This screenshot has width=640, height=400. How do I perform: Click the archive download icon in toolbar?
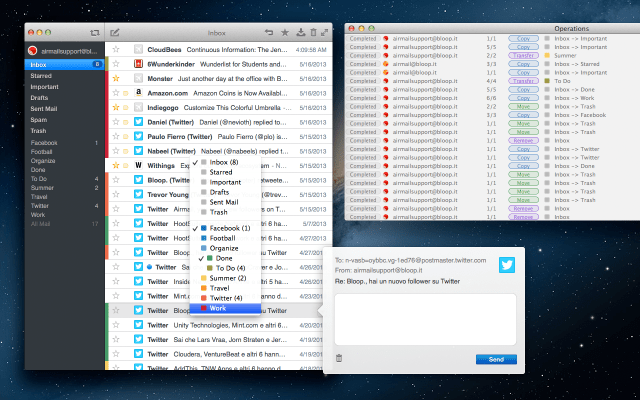tap(301, 33)
